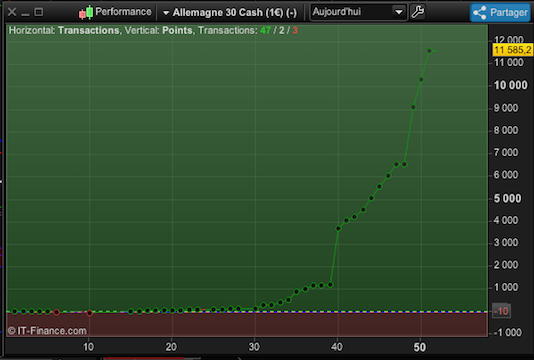Screen dimensions: 534x360
Task: Click the data point at transaction 30
Action: point(255,309)
